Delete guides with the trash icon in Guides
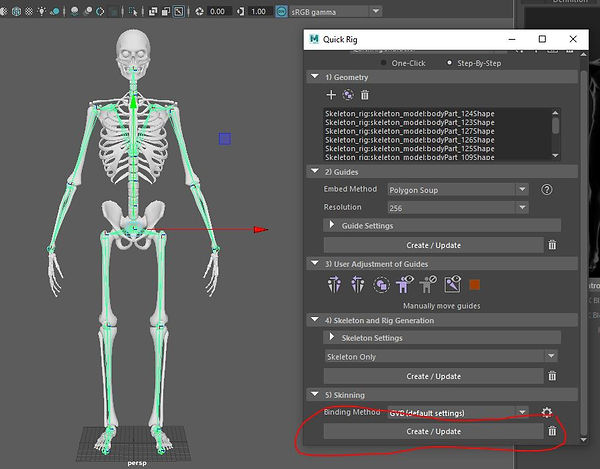600x469 pixels. 552,245
